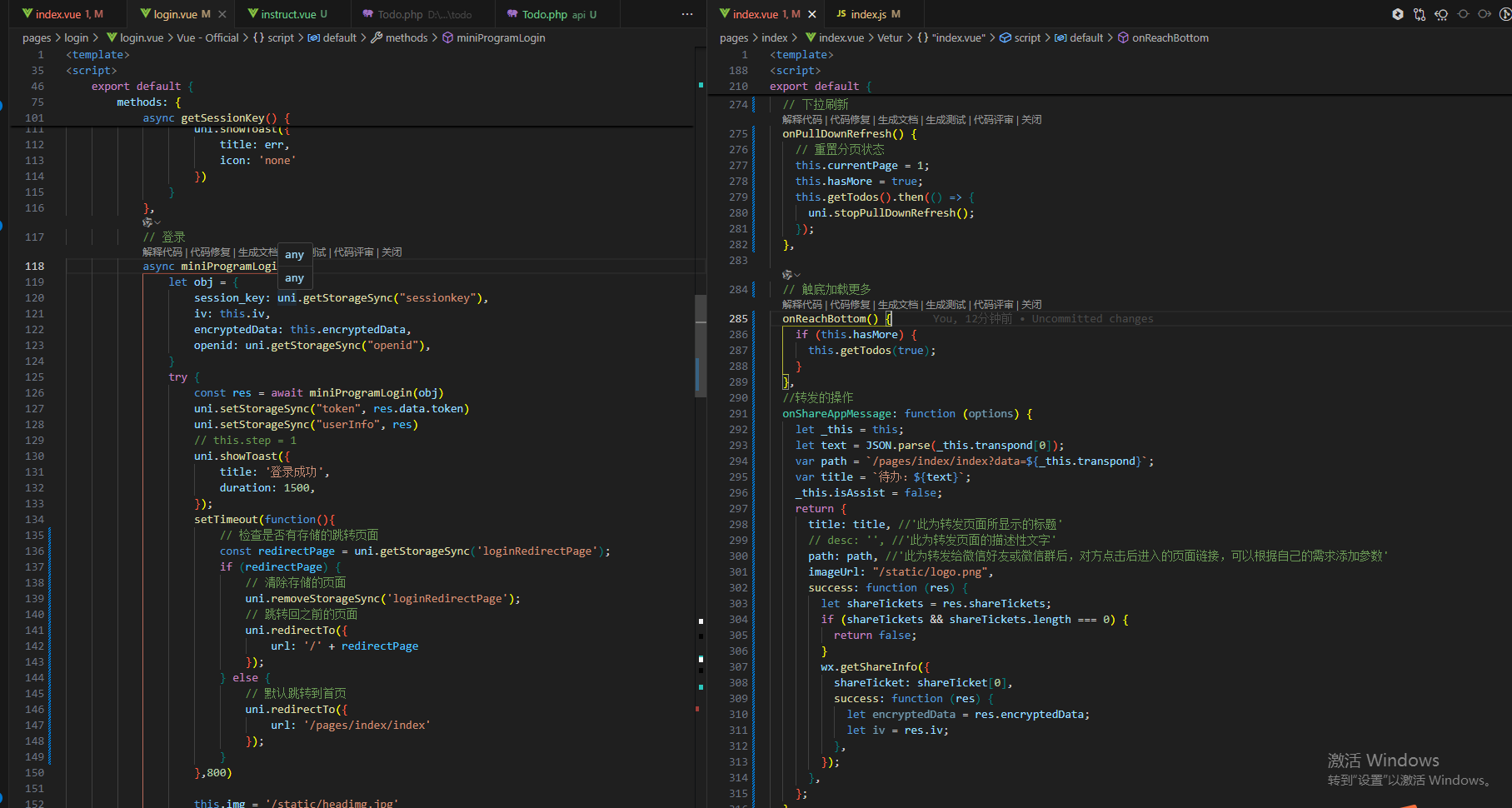Click 生成测试 above onPullDownRefresh
This screenshot has width=1512, height=808.
[x=946, y=120]
